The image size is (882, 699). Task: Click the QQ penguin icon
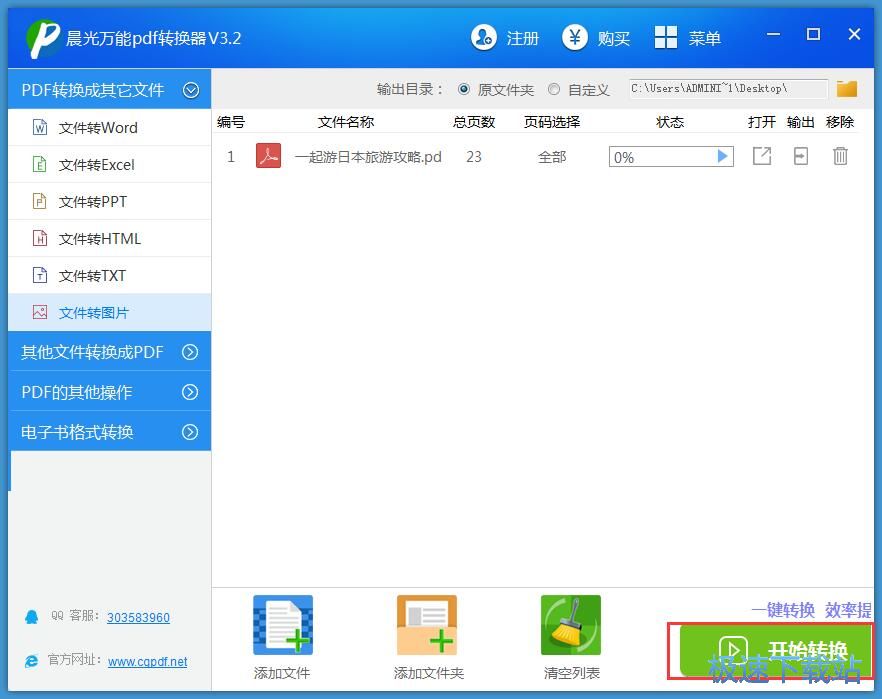(32, 617)
